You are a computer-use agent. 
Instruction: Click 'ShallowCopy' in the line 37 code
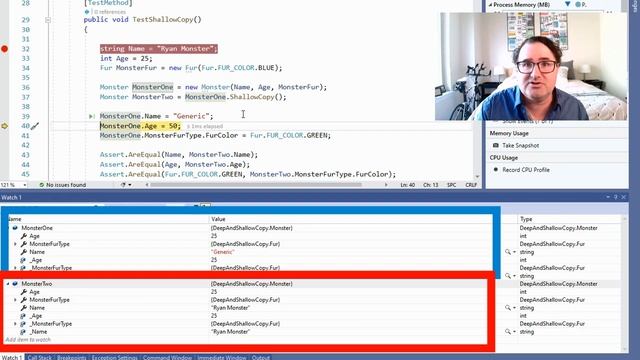(x=251, y=97)
